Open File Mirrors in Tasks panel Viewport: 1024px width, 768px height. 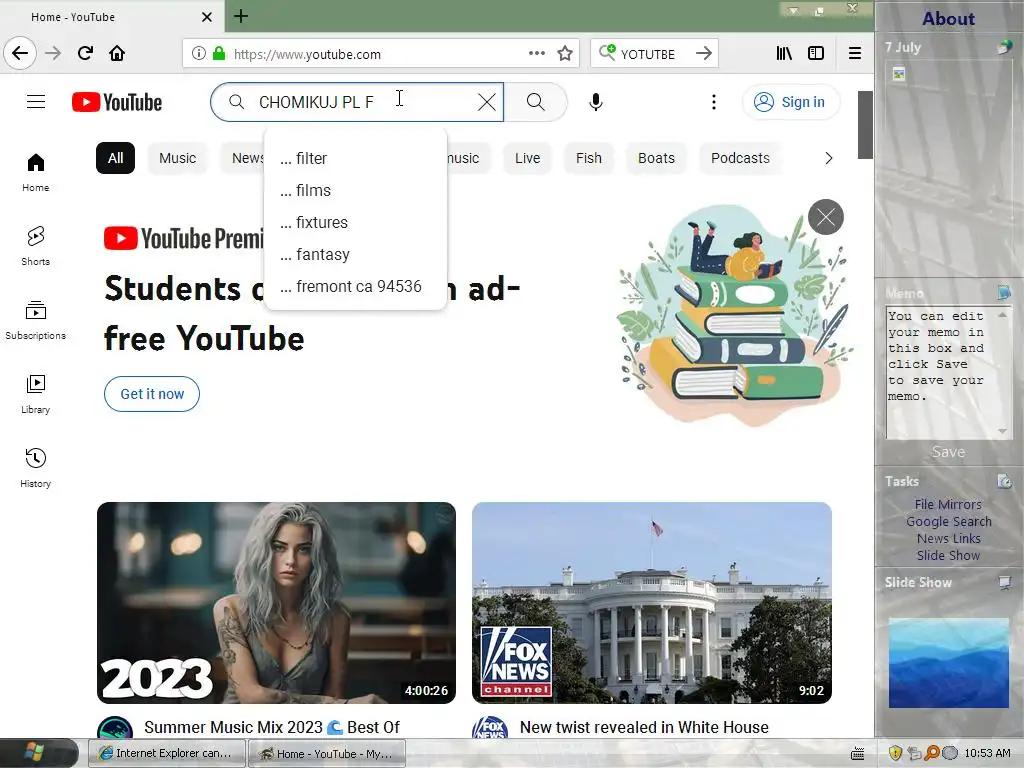(948, 504)
